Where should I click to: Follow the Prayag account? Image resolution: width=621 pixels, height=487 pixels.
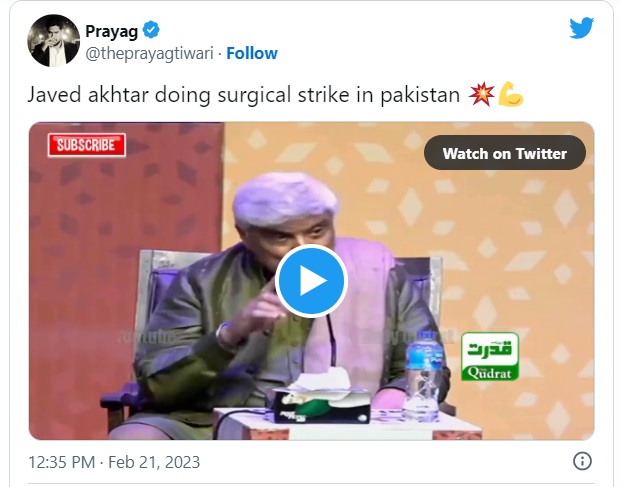(x=252, y=53)
